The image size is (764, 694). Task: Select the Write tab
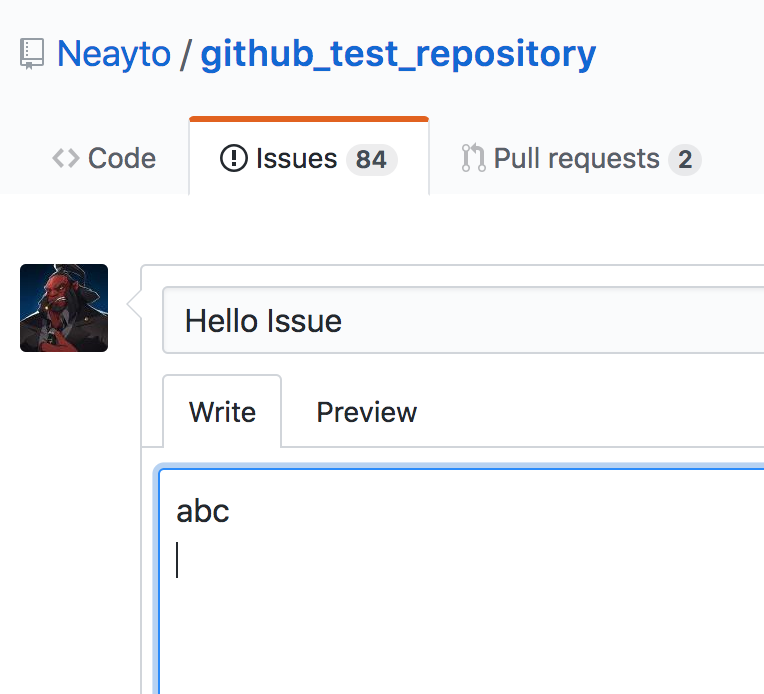(x=222, y=412)
